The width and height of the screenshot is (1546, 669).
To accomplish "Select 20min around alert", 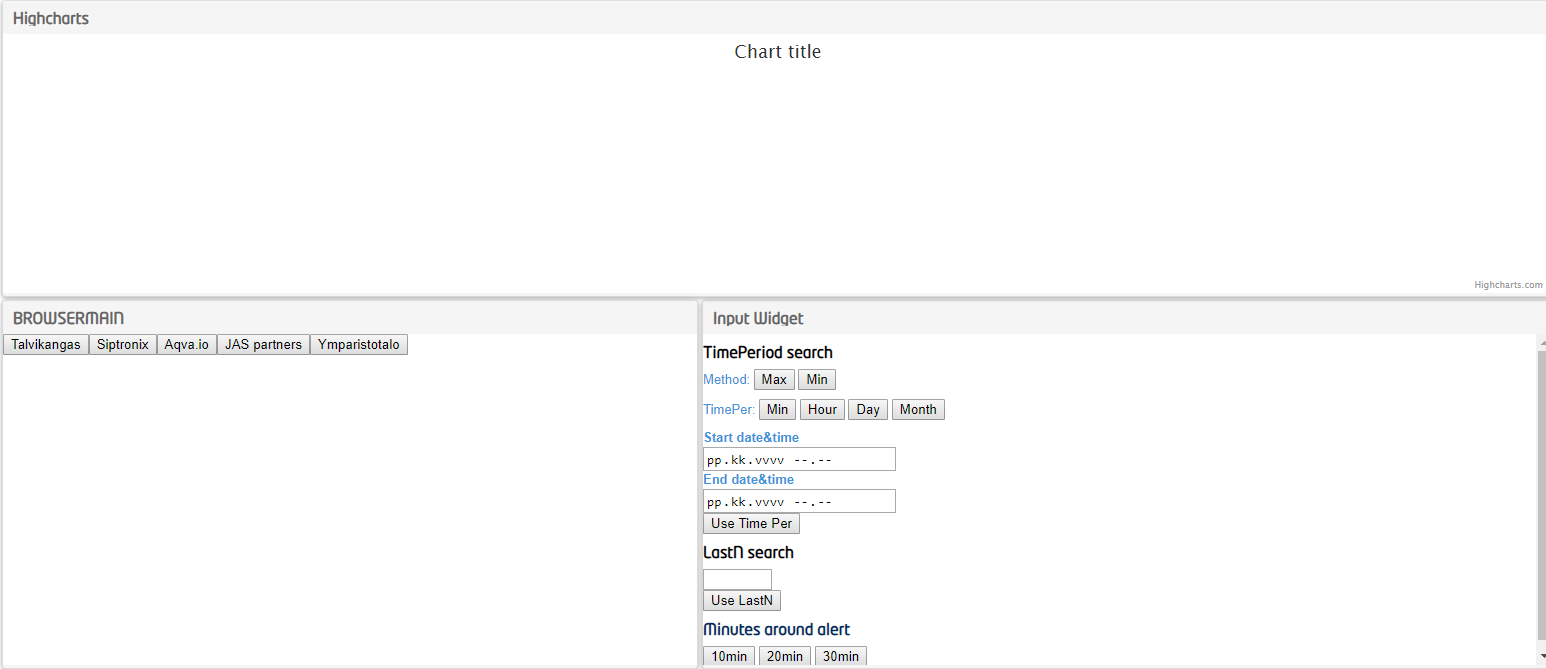I will point(785,657).
